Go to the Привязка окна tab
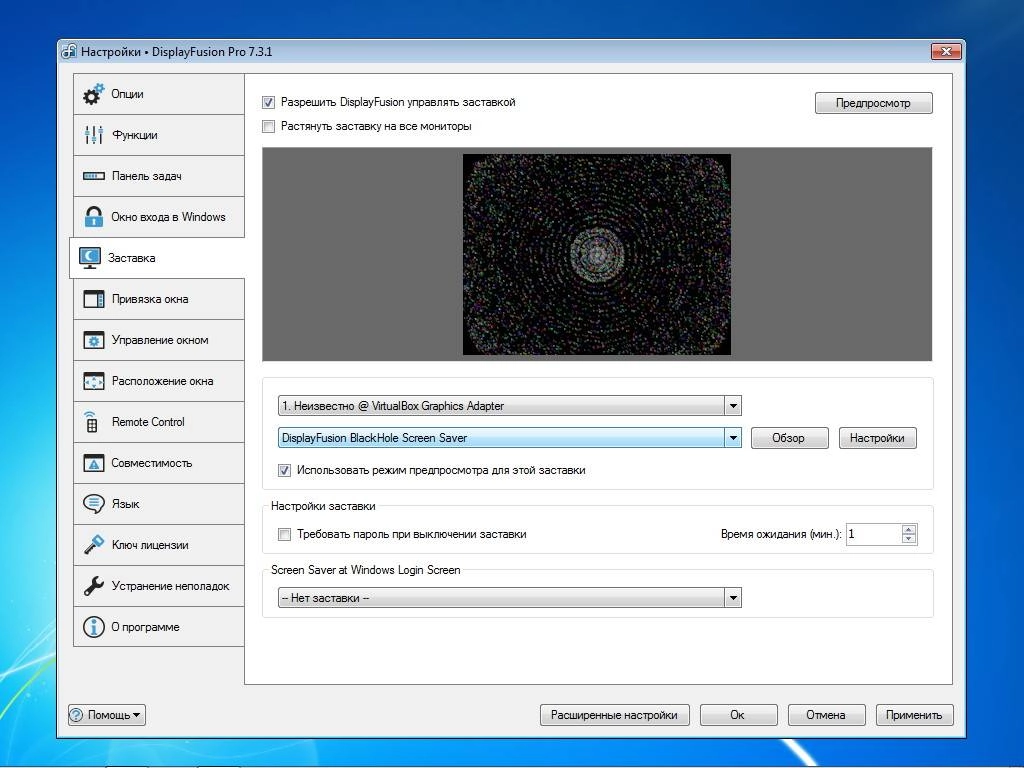This screenshot has width=1024, height=768. click(x=159, y=299)
